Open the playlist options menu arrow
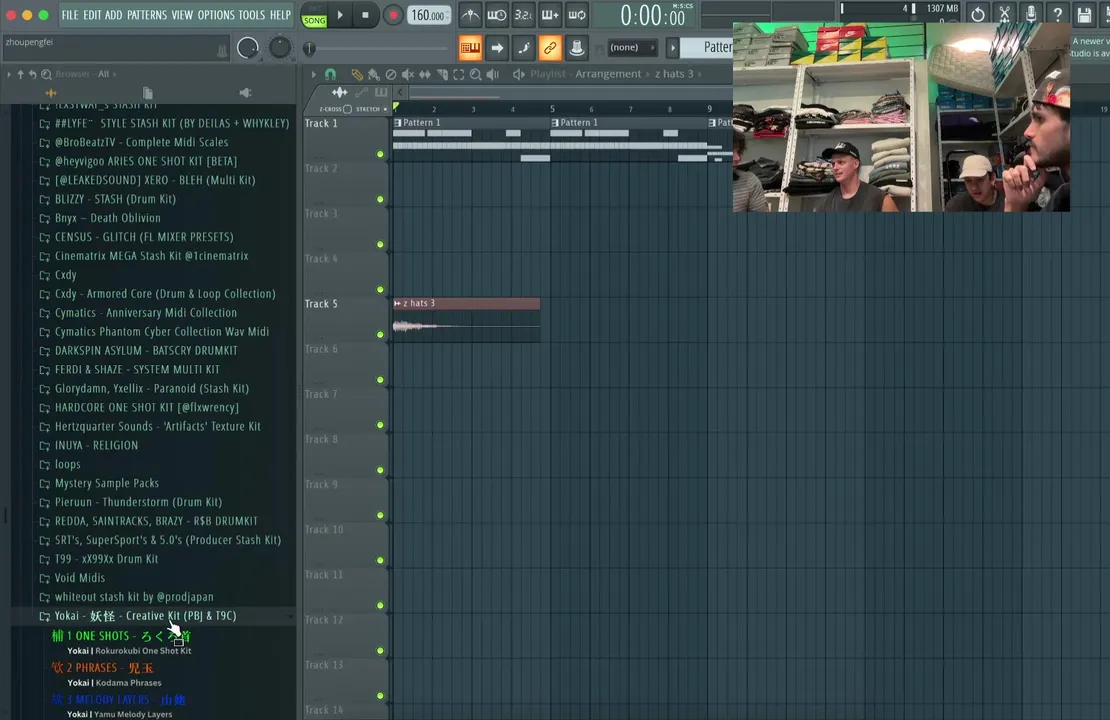The width and height of the screenshot is (1110, 720). click(314, 74)
